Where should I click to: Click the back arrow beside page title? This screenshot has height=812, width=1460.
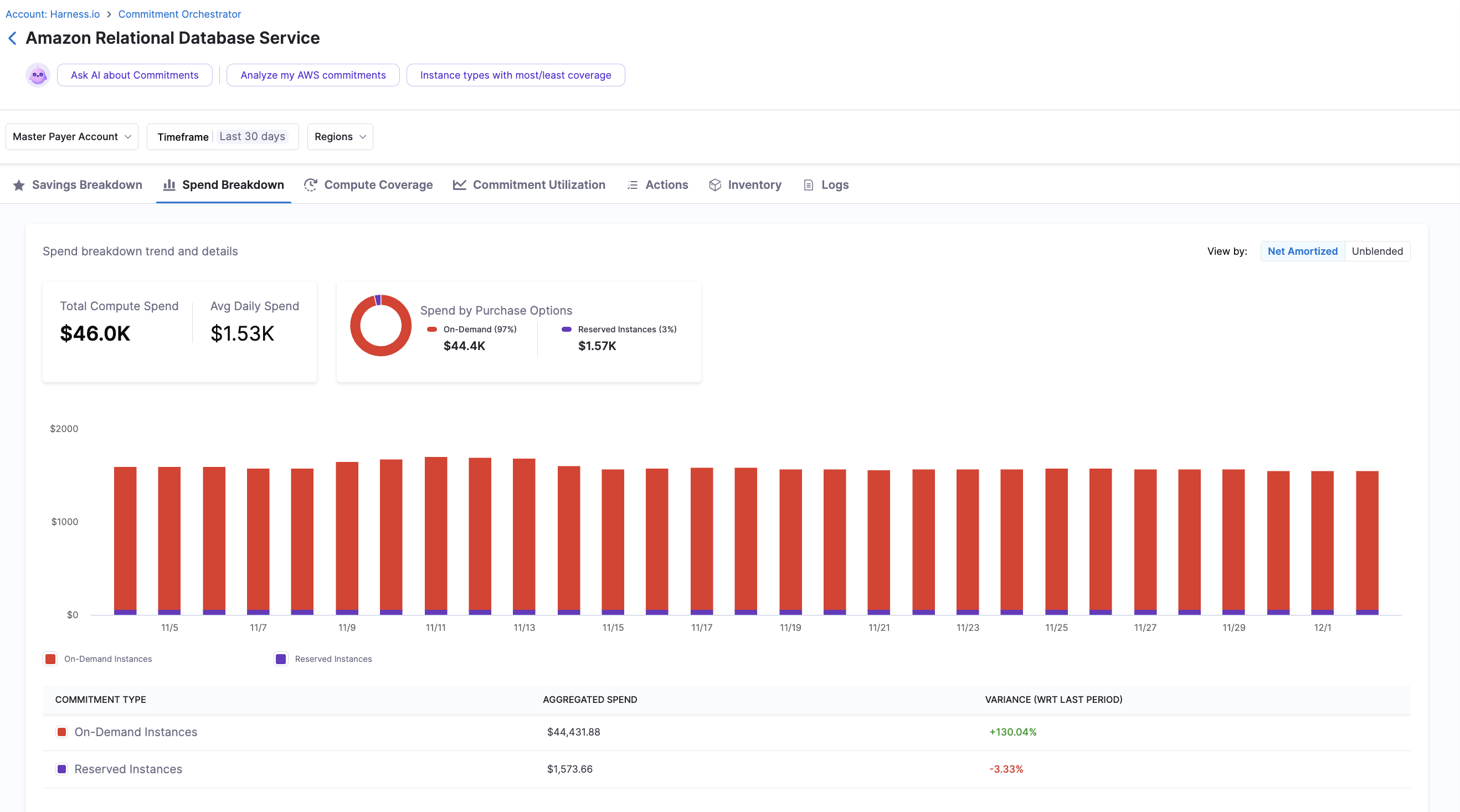[13, 38]
